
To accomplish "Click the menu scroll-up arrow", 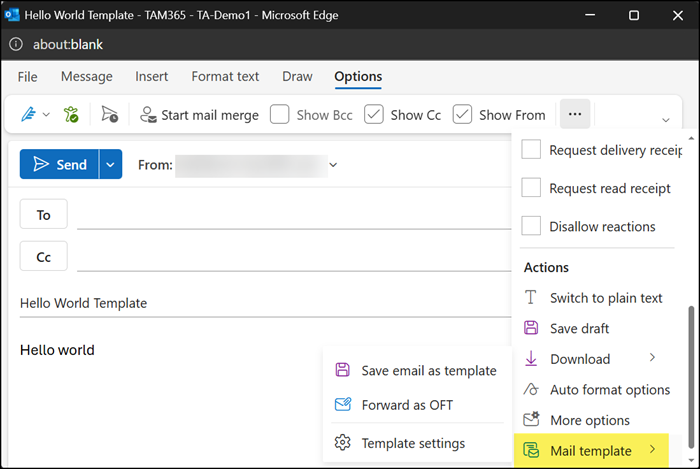I will pos(691,139).
